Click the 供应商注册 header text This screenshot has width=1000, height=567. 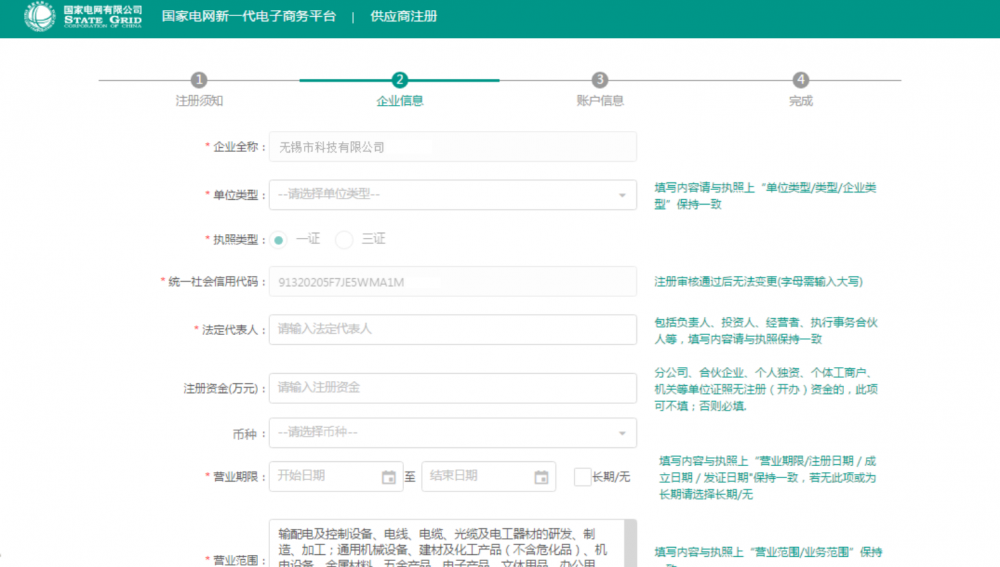[x=404, y=16]
